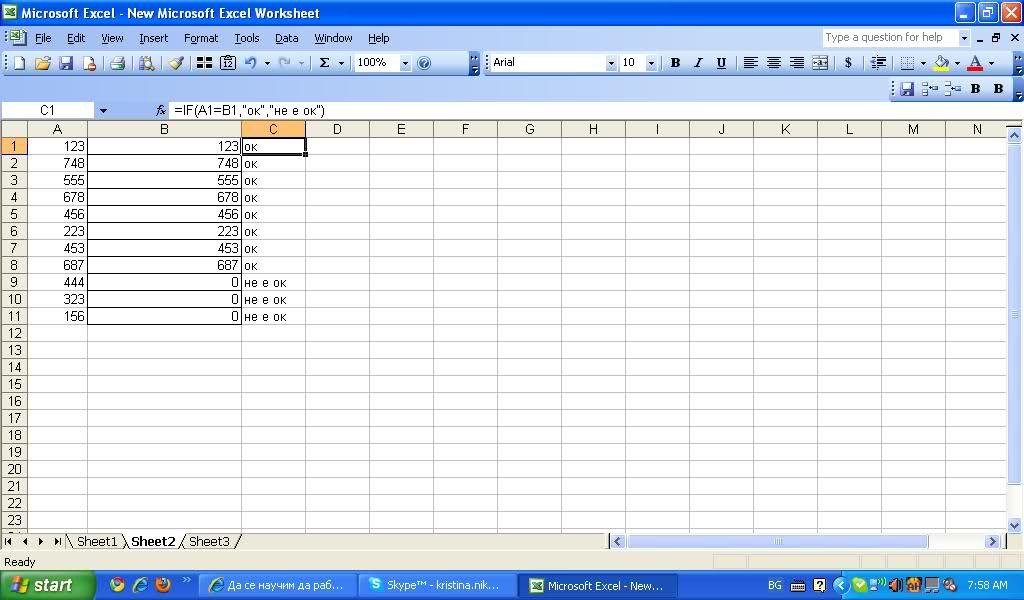Click the Undo arrow icon

(x=251, y=63)
